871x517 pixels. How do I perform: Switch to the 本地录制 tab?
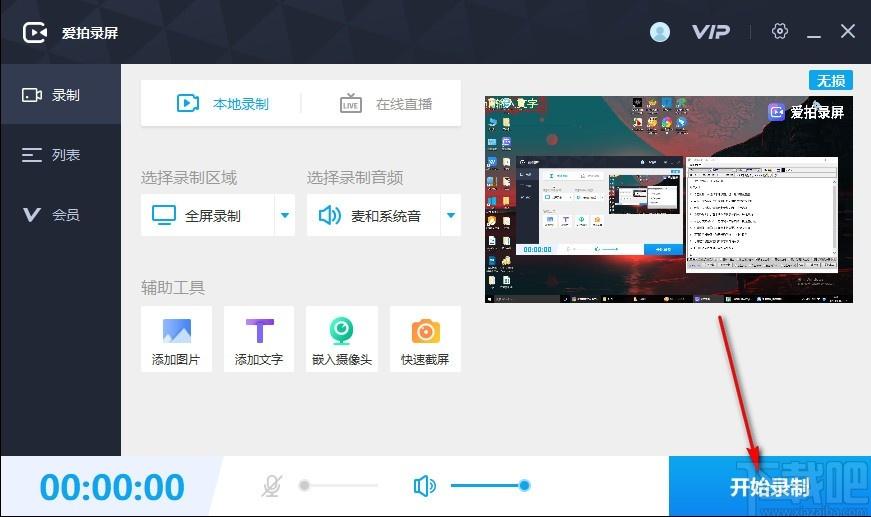tap(222, 103)
